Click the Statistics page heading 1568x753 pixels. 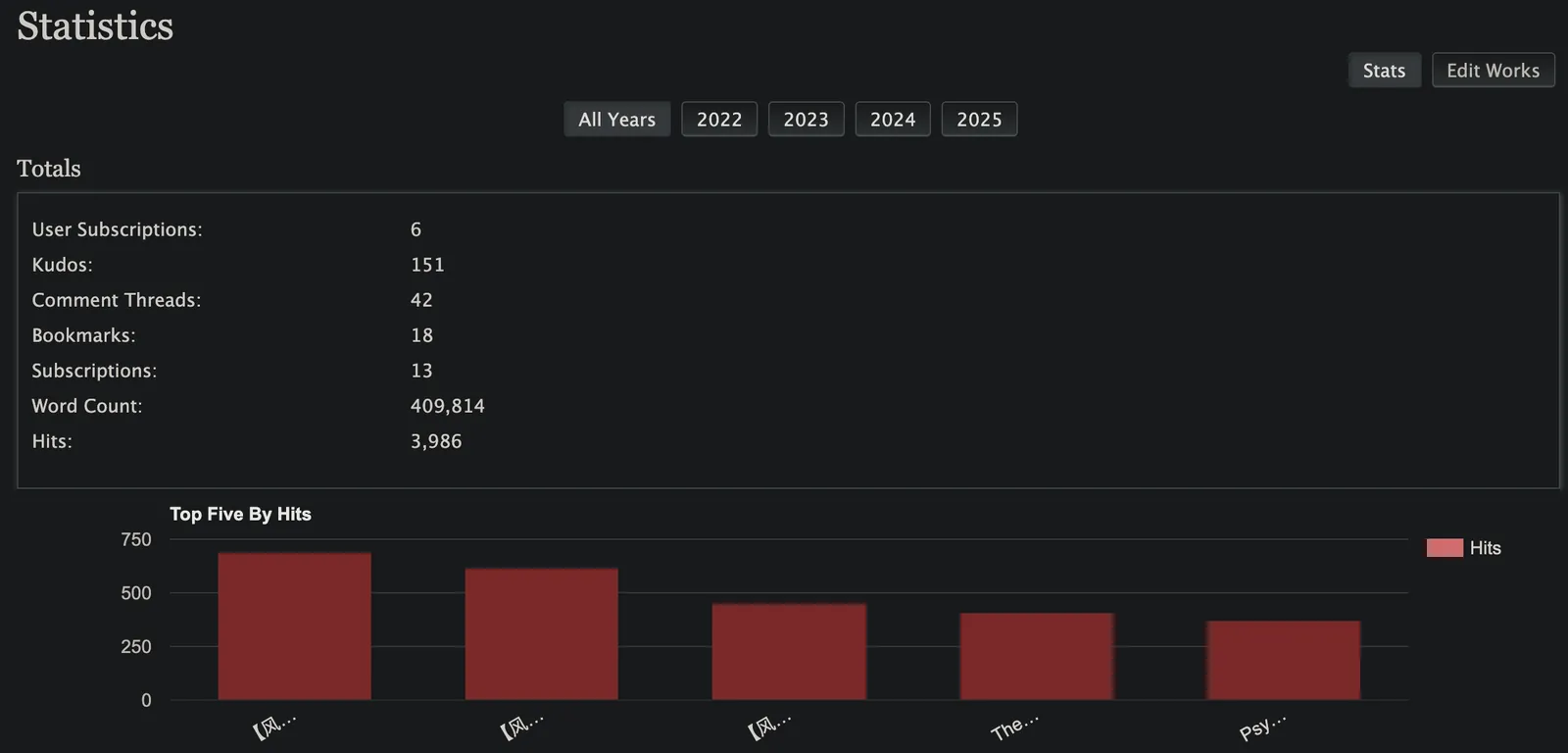click(95, 26)
